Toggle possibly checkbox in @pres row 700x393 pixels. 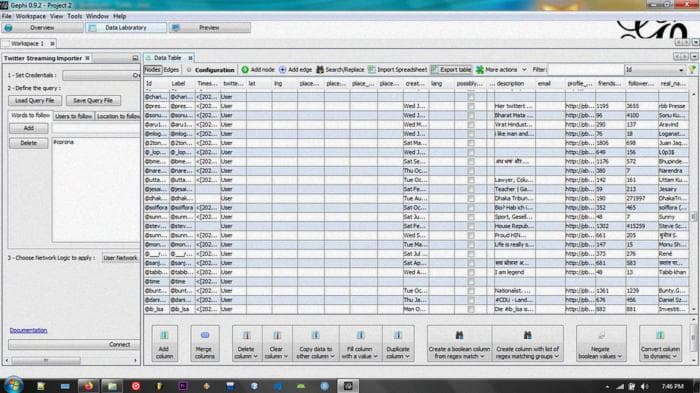471,106
